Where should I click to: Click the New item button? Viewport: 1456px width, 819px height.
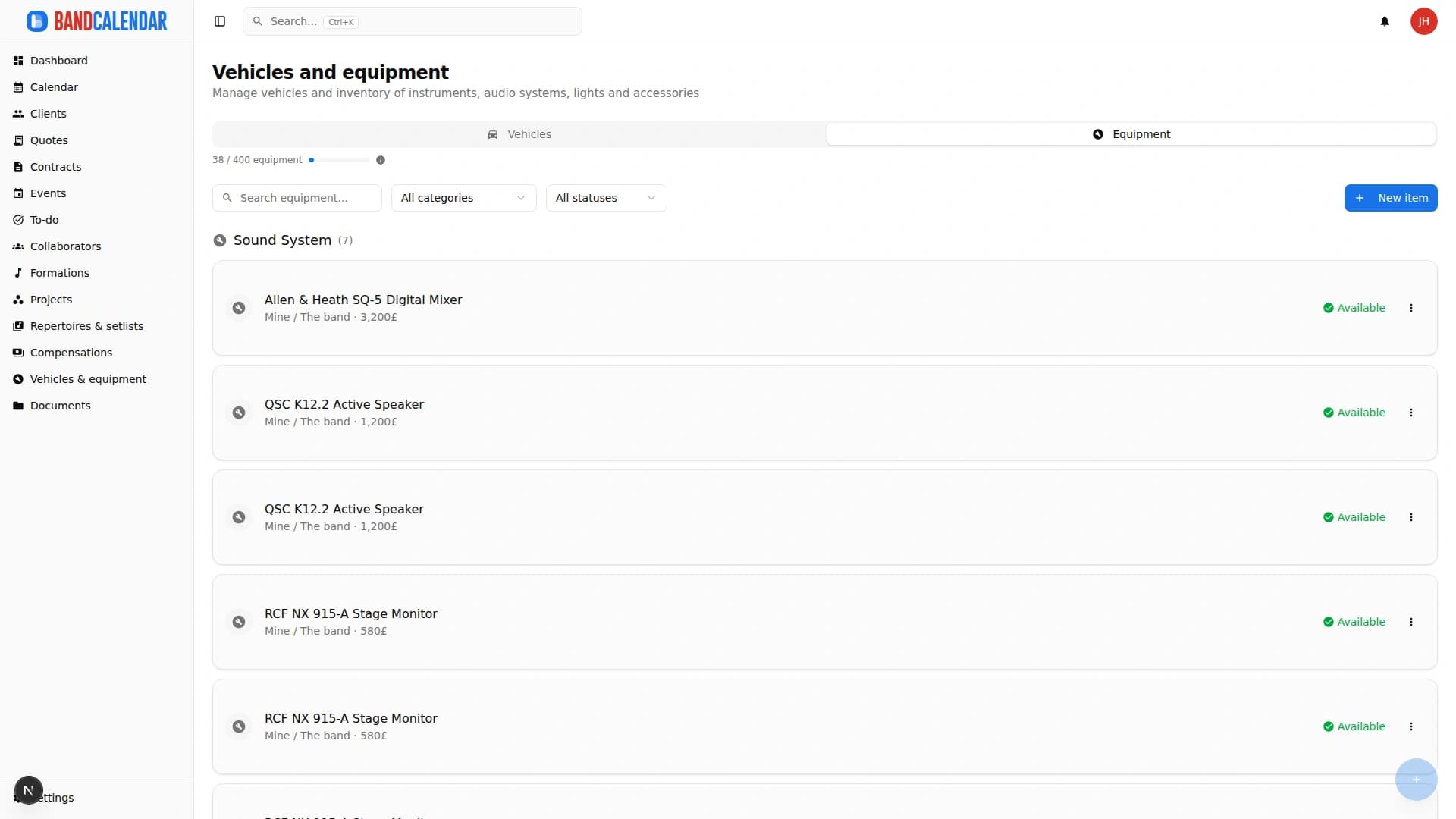[x=1391, y=198]
